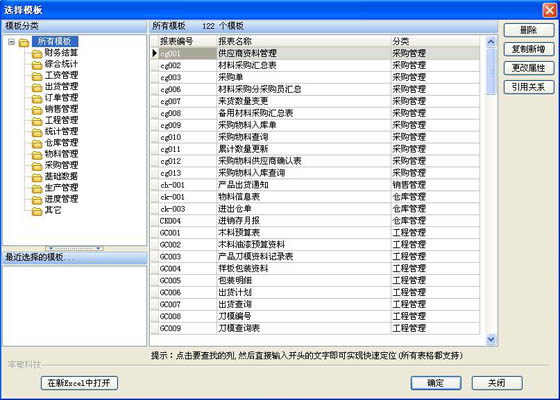Click the 复制新增 button
The width and height of the screenshot is (560, 400).
(x=529, y=49)
